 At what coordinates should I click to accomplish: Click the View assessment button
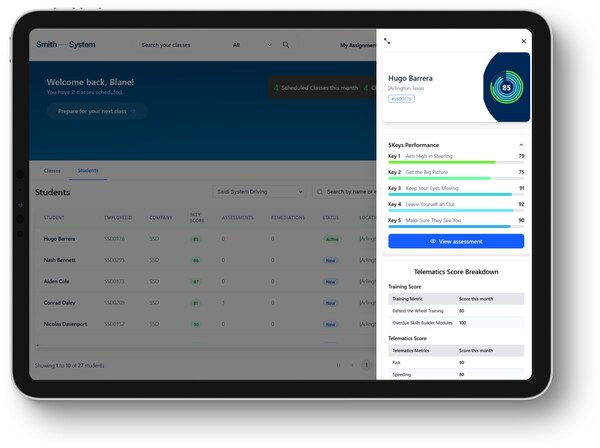[x=456, y=241]
